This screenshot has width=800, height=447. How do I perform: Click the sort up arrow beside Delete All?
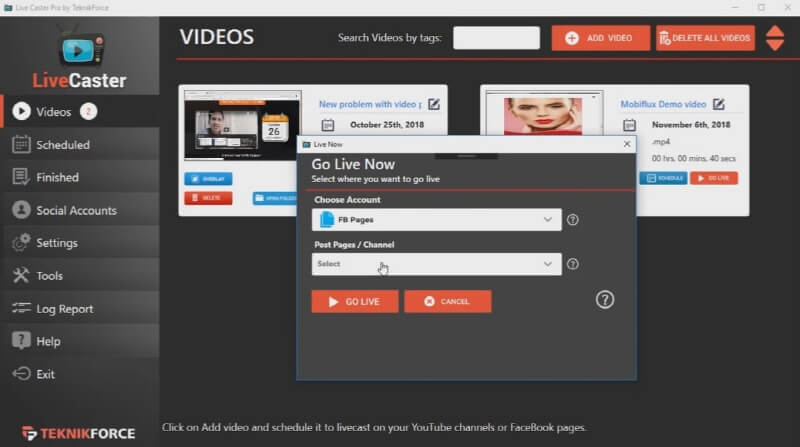pos(775,31)
